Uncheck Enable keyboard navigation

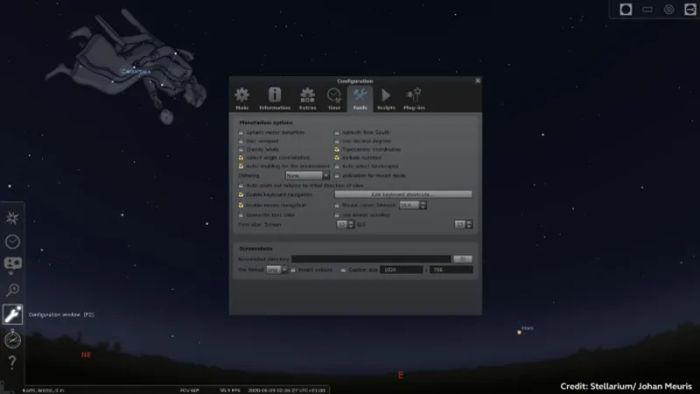[x=241, y=195]
